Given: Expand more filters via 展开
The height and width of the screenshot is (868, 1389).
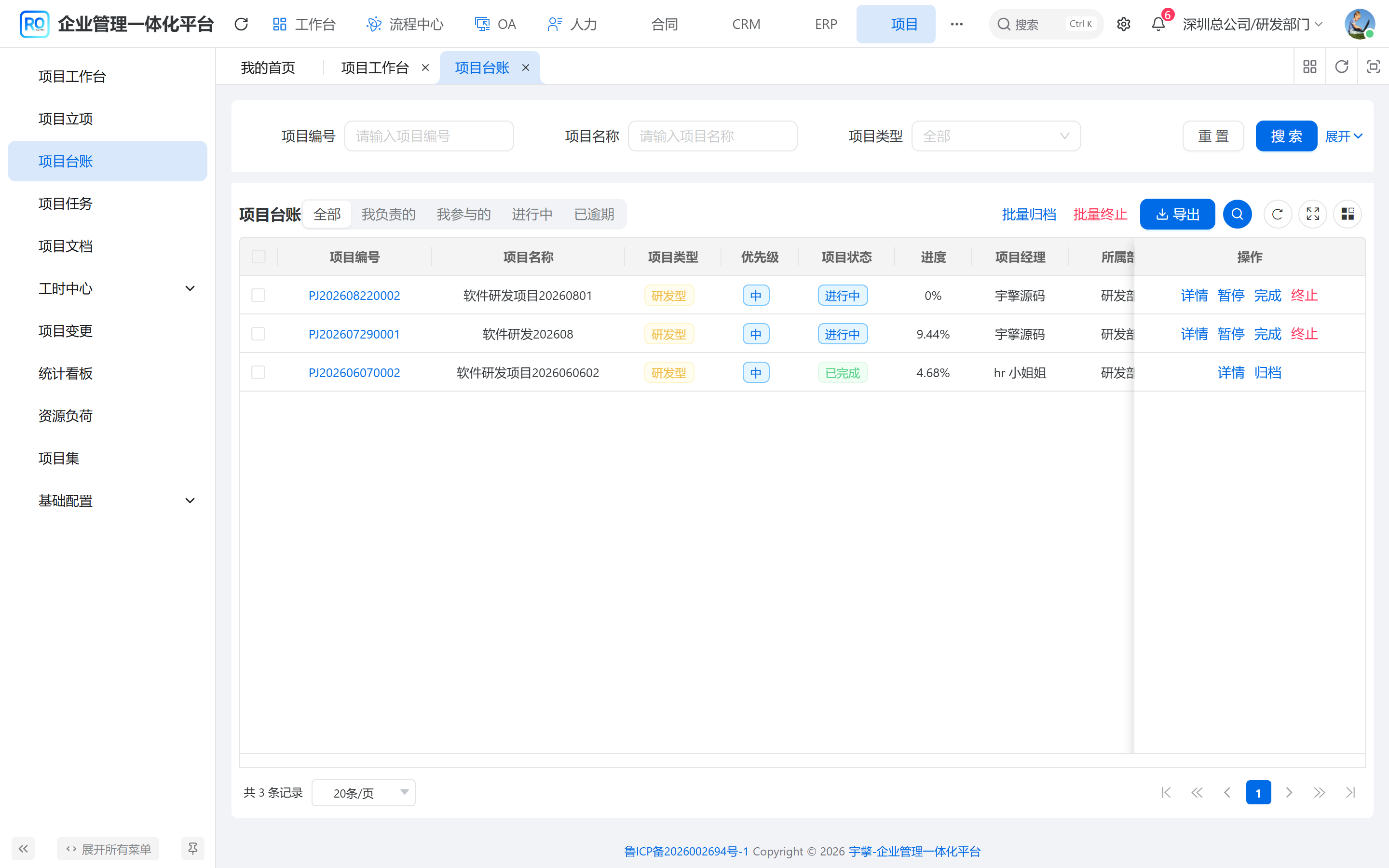Looking at the screenshot, I should click(x=1344, y=136).
